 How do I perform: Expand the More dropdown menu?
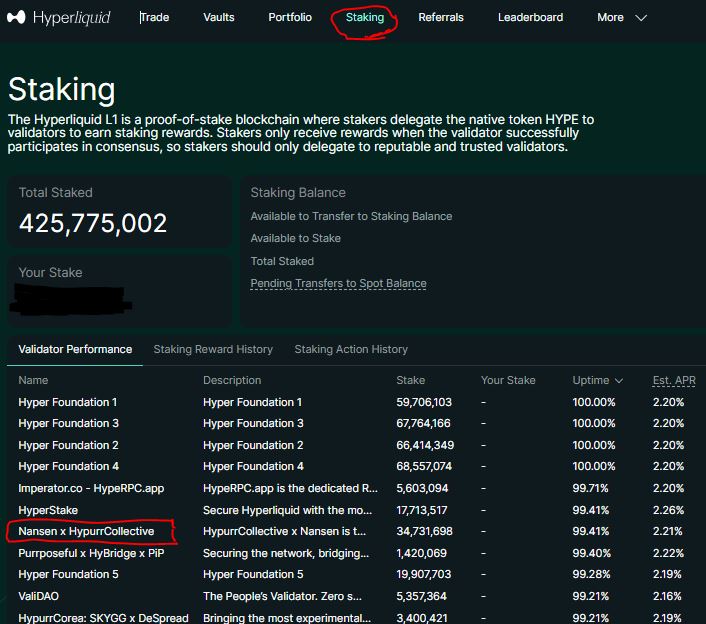[621, 18]
